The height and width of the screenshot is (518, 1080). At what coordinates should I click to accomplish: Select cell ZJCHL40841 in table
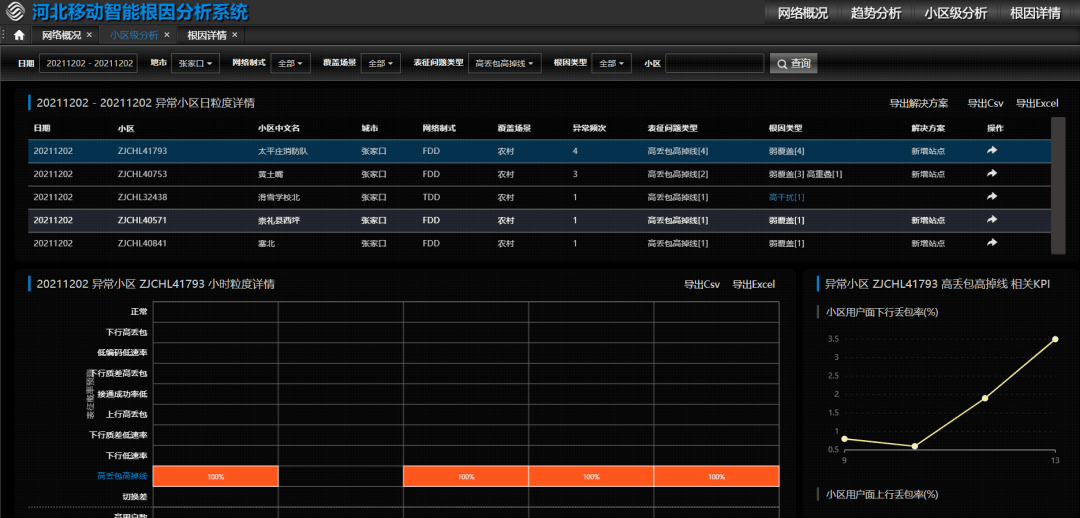click(x=143, y=243)
